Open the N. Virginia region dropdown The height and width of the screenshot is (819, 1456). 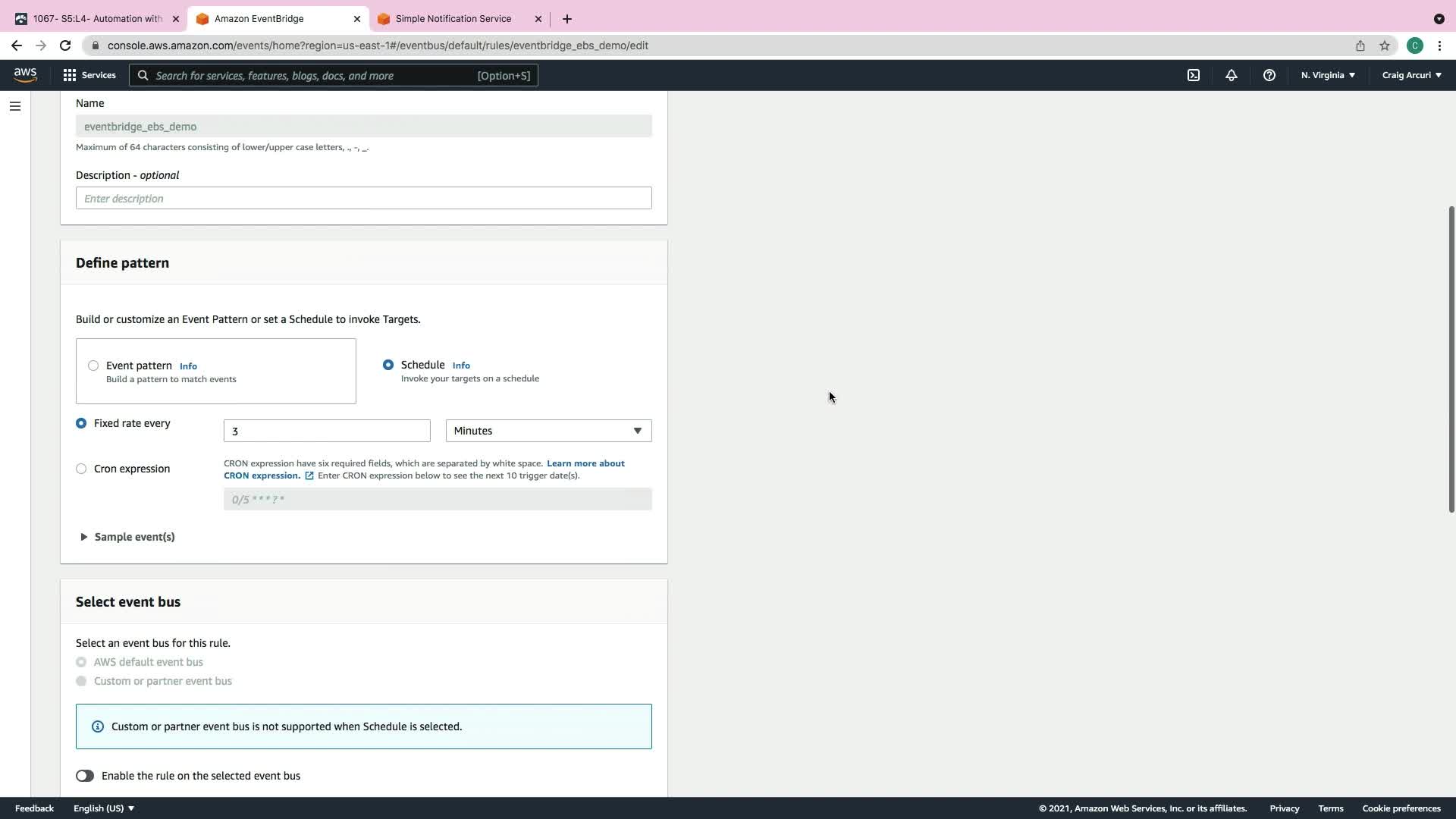[1328, 75]
